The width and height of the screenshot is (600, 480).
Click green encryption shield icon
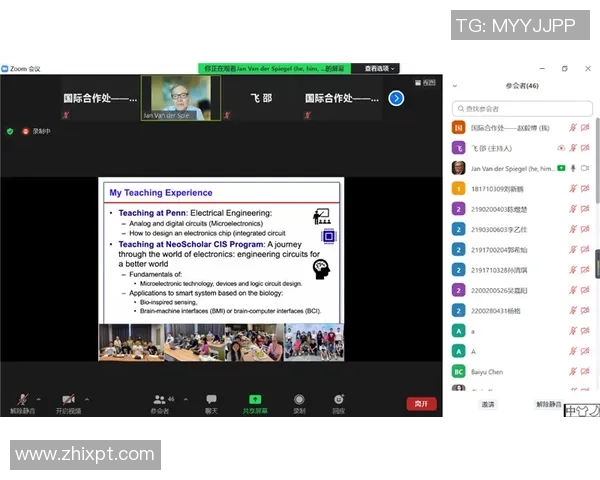click(x=10, y=131)
